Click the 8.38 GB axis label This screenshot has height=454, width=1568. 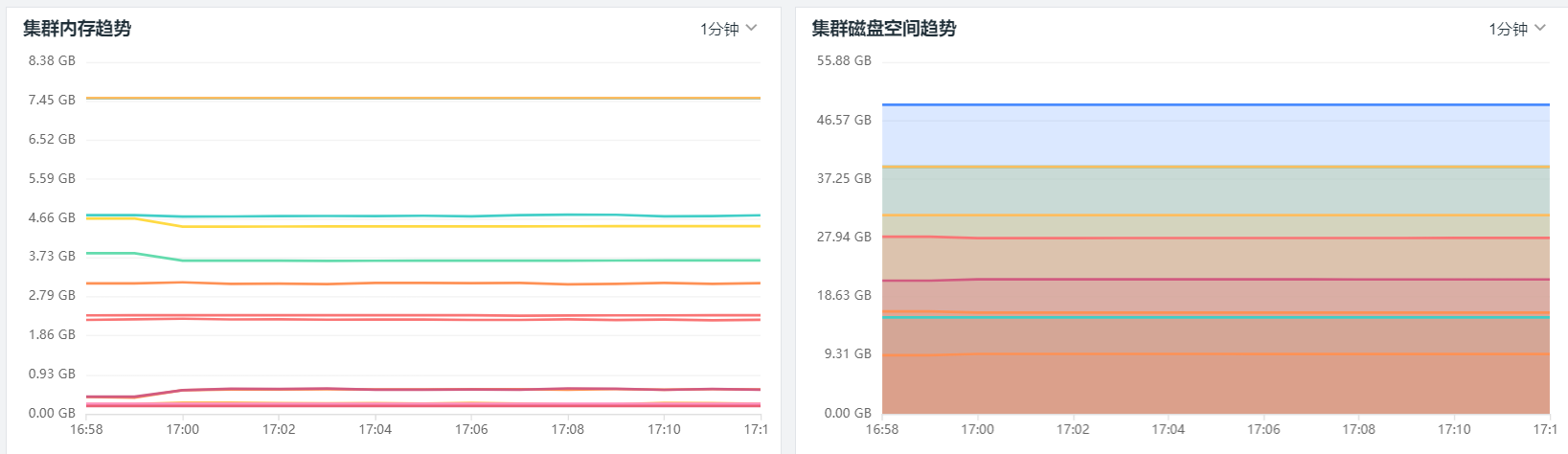tap(52, 60)
